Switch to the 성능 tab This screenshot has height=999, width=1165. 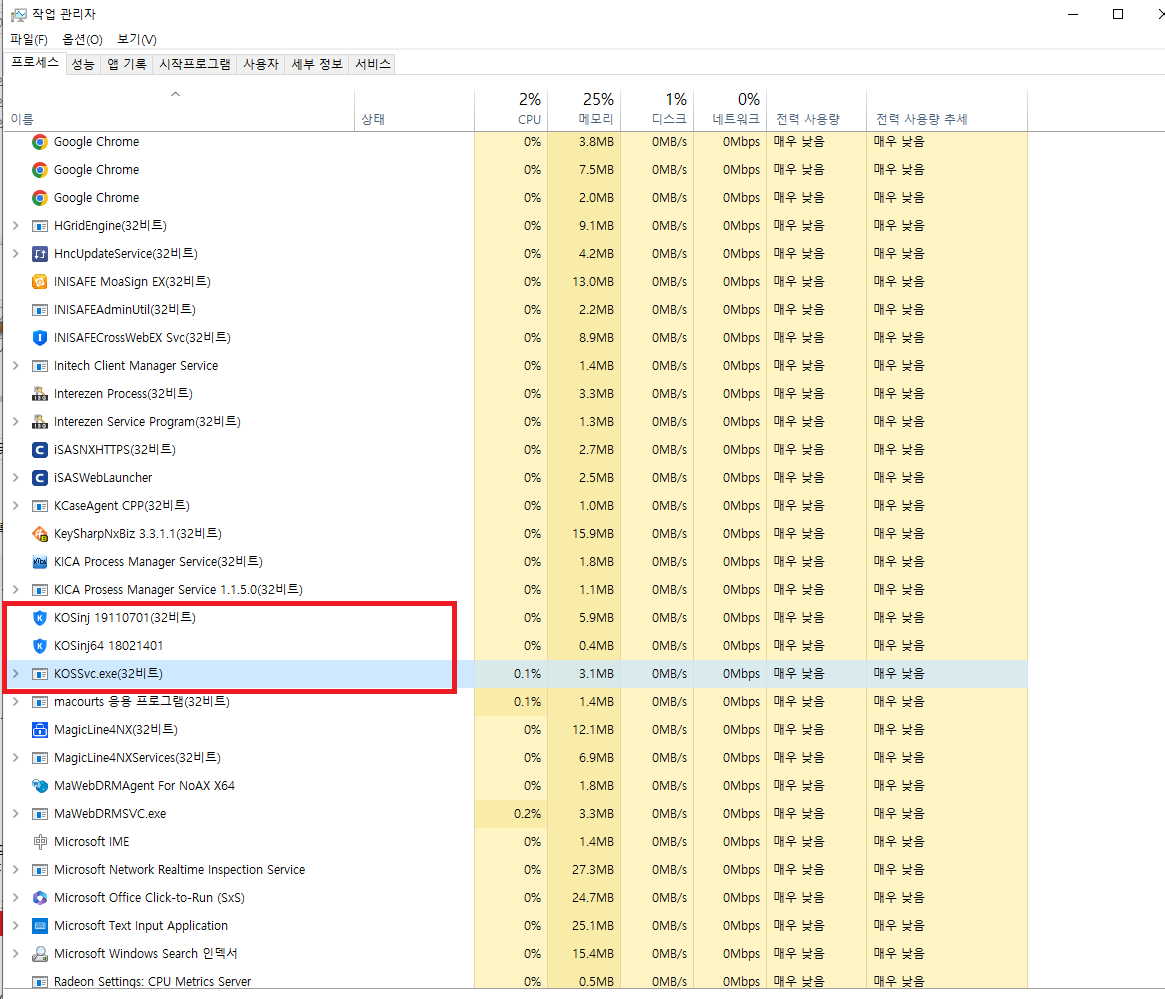(83, 65)
